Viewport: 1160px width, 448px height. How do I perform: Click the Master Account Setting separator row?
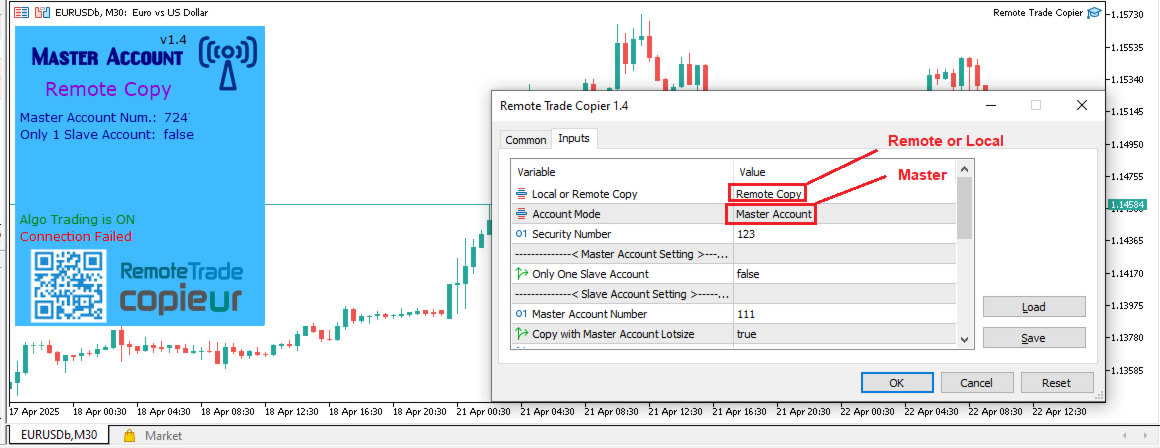click(x=734, y=254)
